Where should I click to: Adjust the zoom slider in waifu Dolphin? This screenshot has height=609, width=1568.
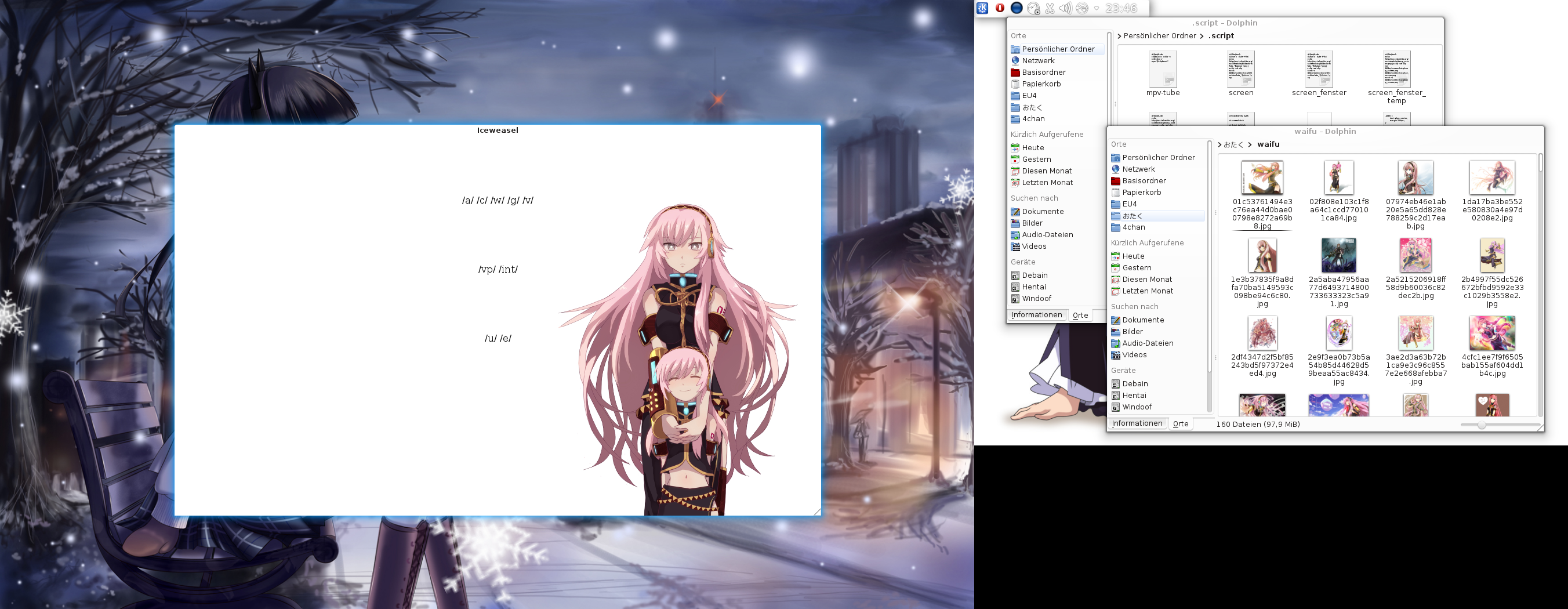[1500, 425]
